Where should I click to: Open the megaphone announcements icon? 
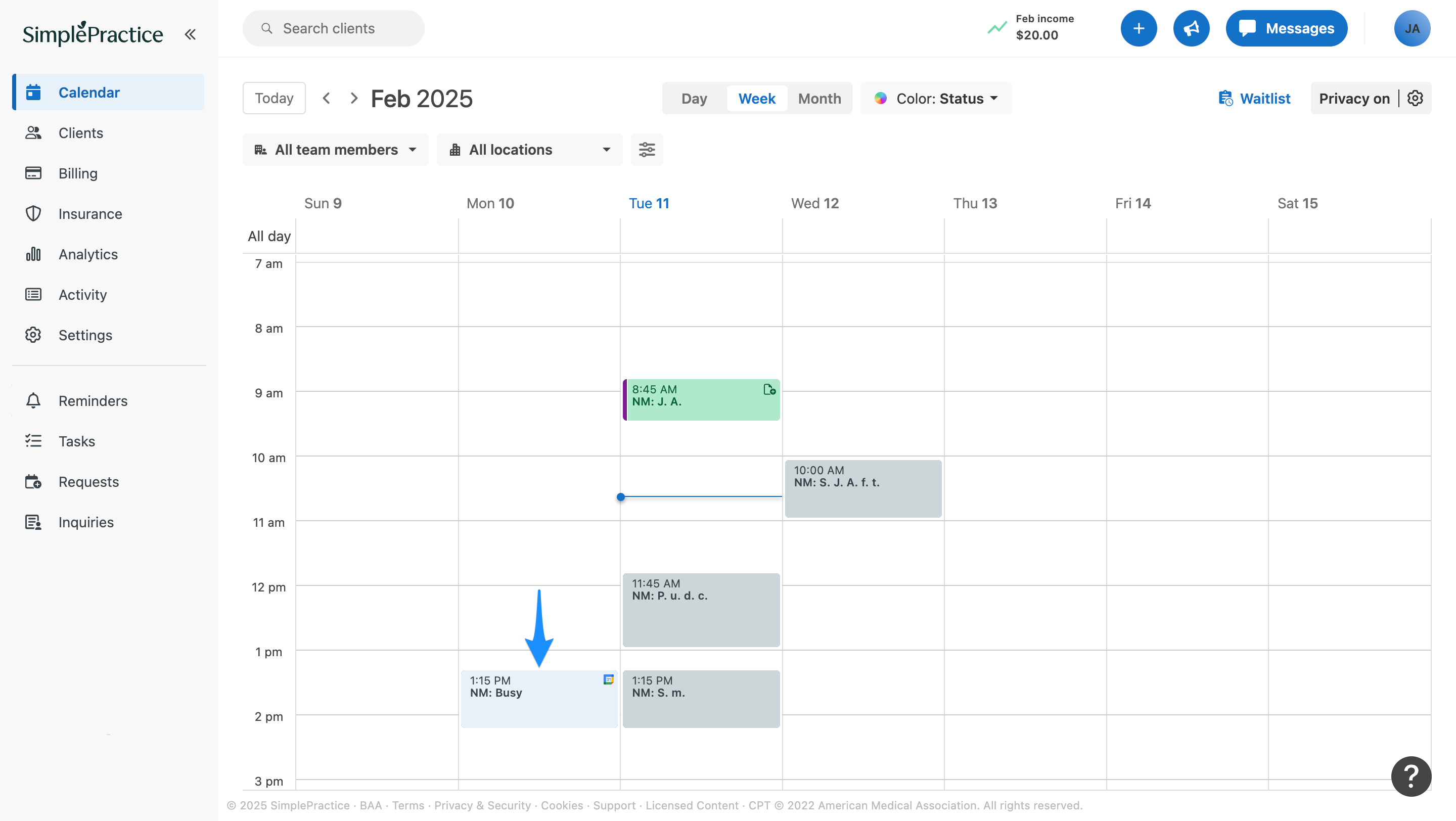click(x=1191, y=28)
